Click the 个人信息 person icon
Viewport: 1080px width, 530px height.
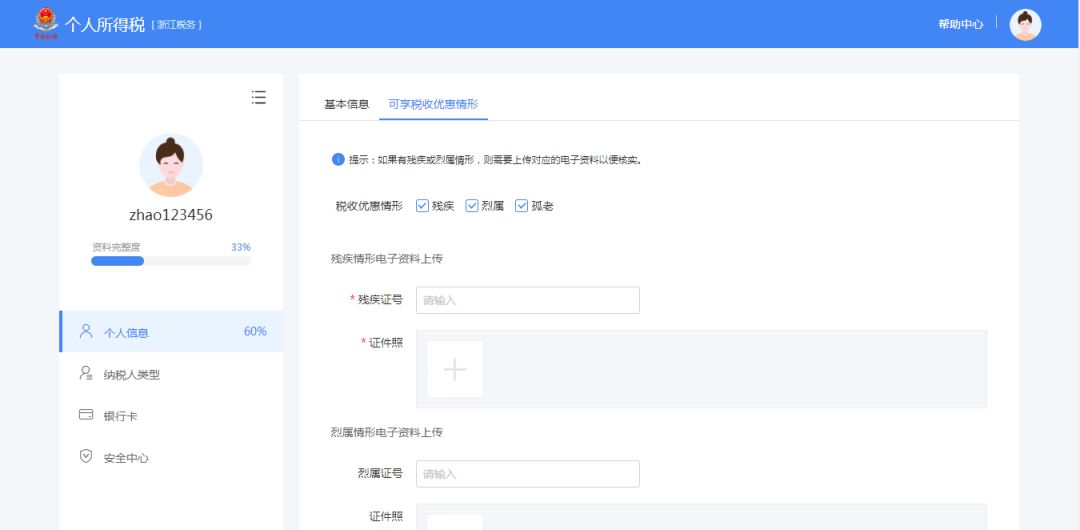point(86,331)
